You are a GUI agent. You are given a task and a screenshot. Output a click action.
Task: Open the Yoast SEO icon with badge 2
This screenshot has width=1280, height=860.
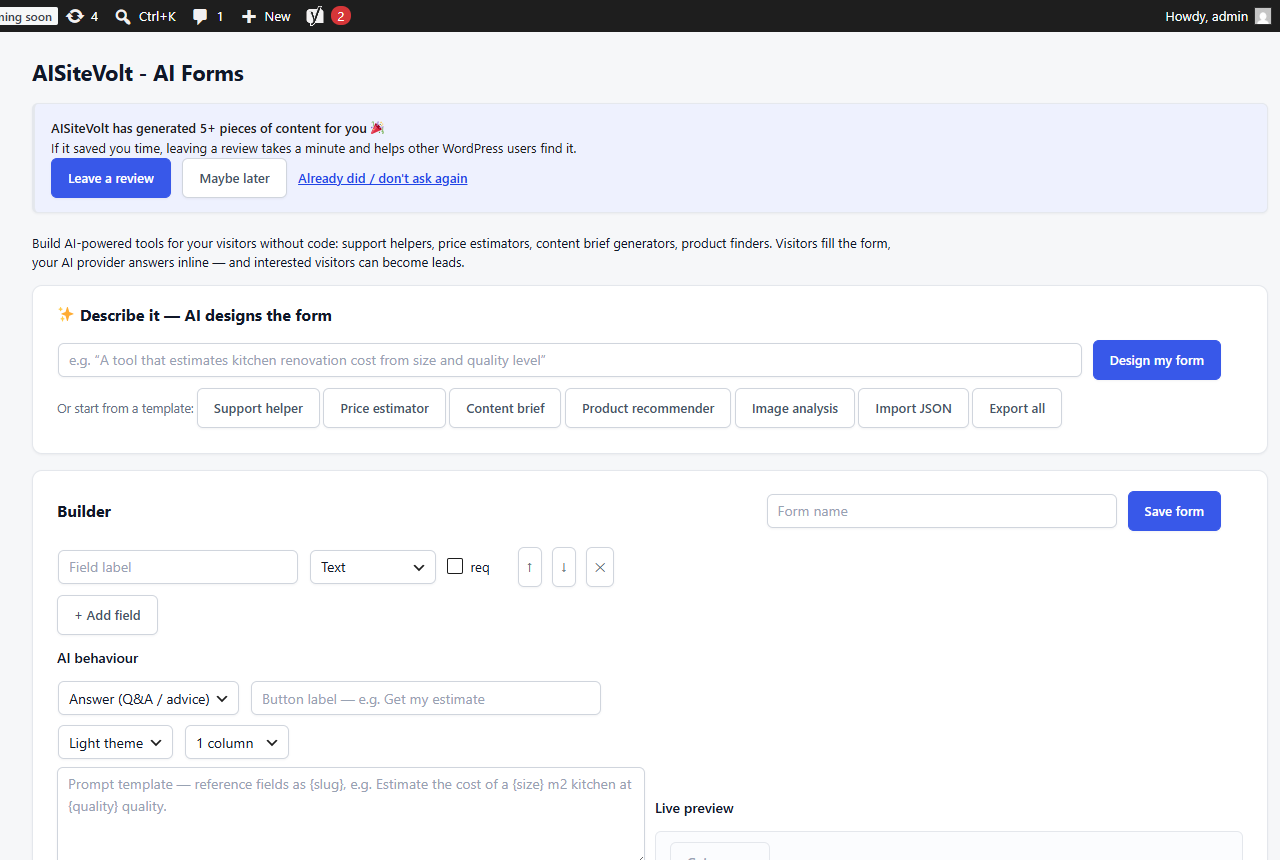tap(315, 16)
